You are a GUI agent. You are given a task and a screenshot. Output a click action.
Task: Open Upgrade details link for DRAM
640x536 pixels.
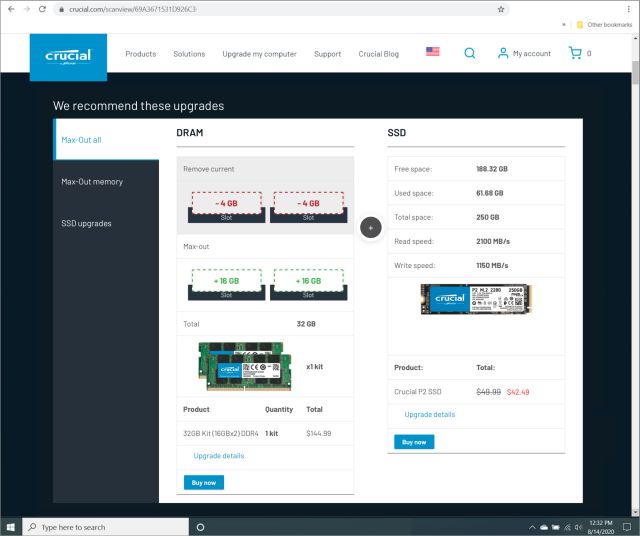218,456
